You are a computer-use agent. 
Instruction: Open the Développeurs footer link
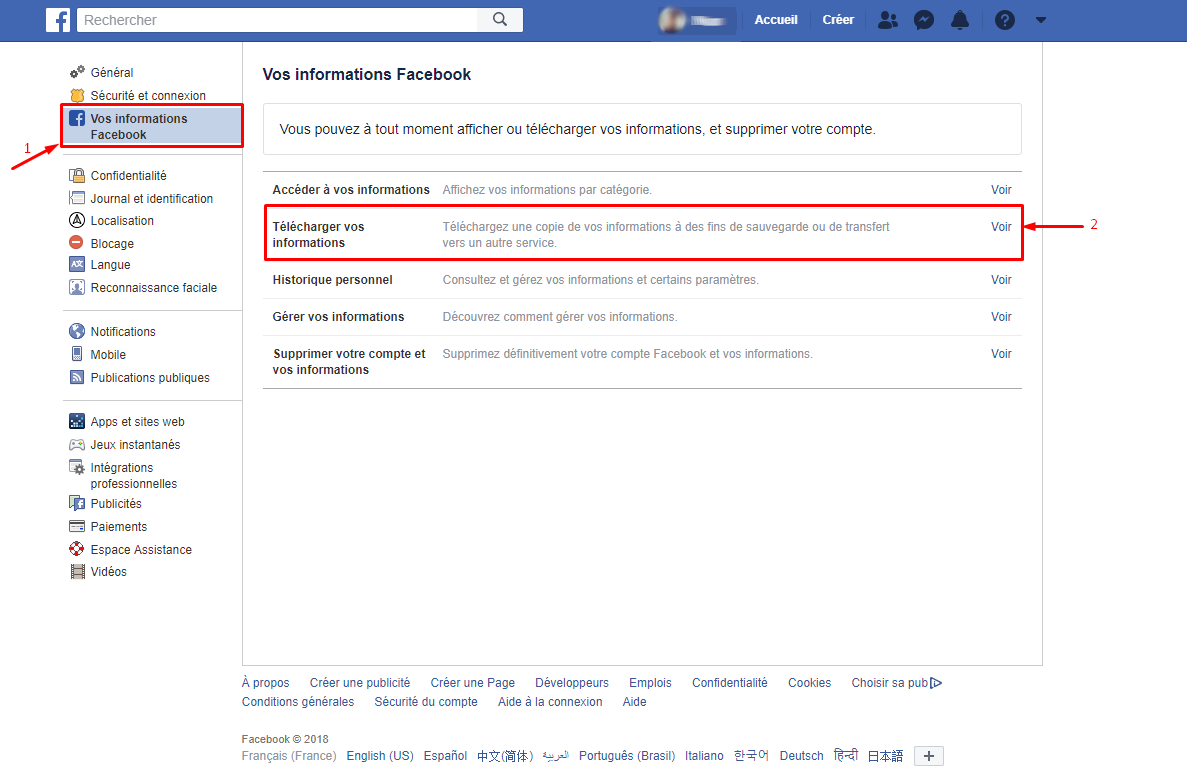click(x=572, y=683)
